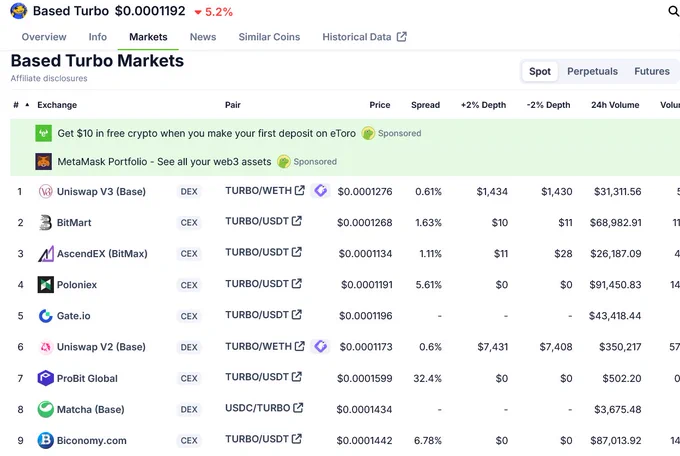This screenshot has height=456, width=680.
Task: Sort by Spread column header
Action: click(425, 105)
